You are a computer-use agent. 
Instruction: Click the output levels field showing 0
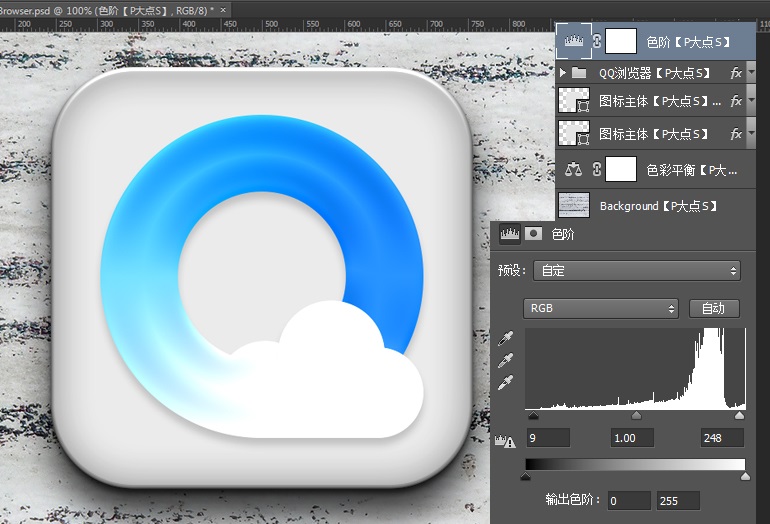(629, 500)
